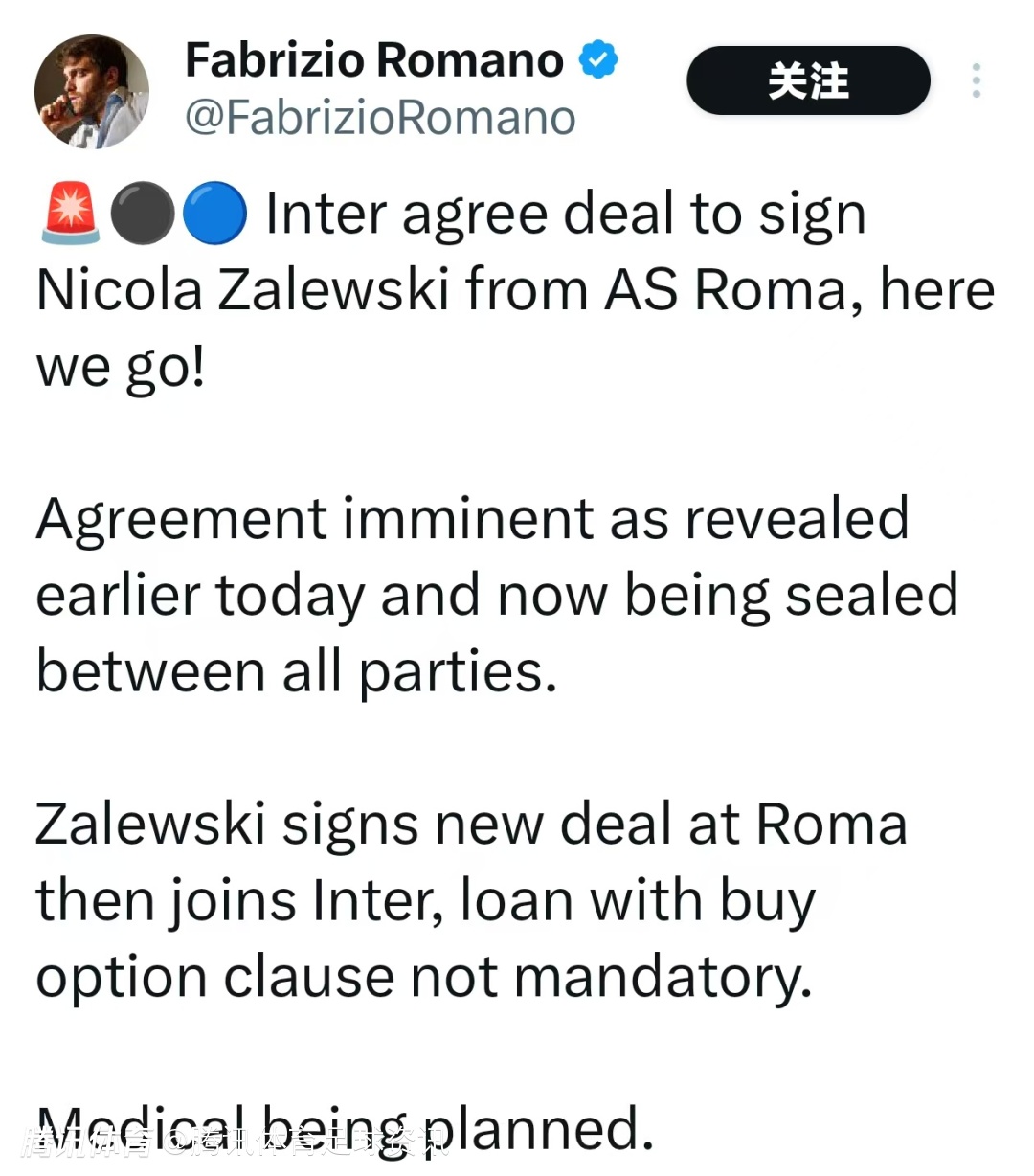The image size is (1034, 1176).
Task: Open the three-dot more options menu
Action: coord(976,80)
